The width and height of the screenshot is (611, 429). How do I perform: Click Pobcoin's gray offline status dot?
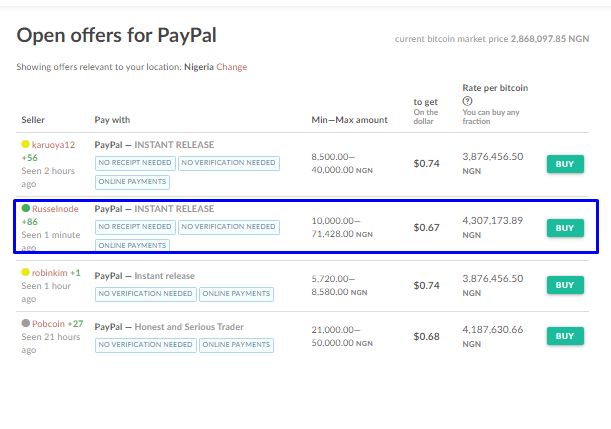[x=26, y=323]
